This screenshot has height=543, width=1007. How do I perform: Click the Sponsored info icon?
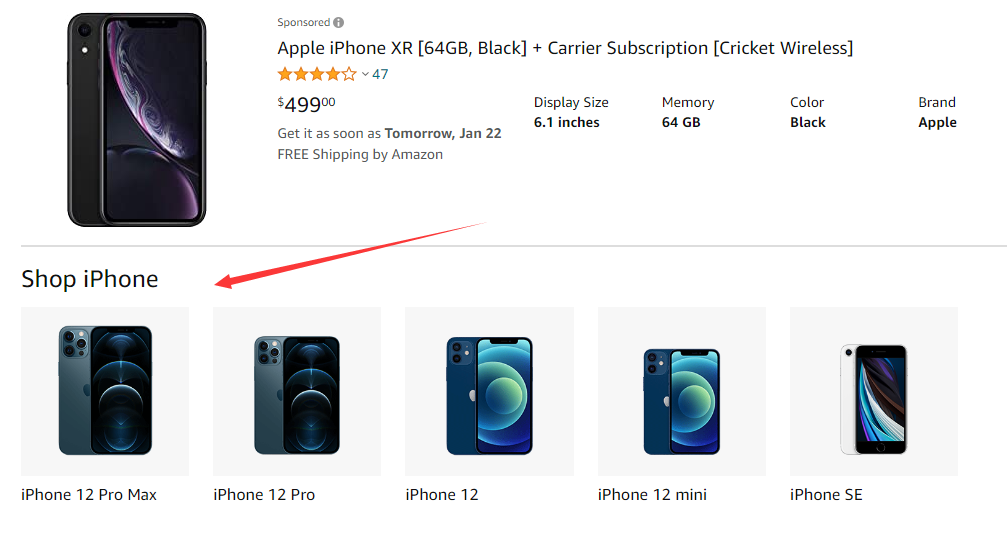coord(339,22)
